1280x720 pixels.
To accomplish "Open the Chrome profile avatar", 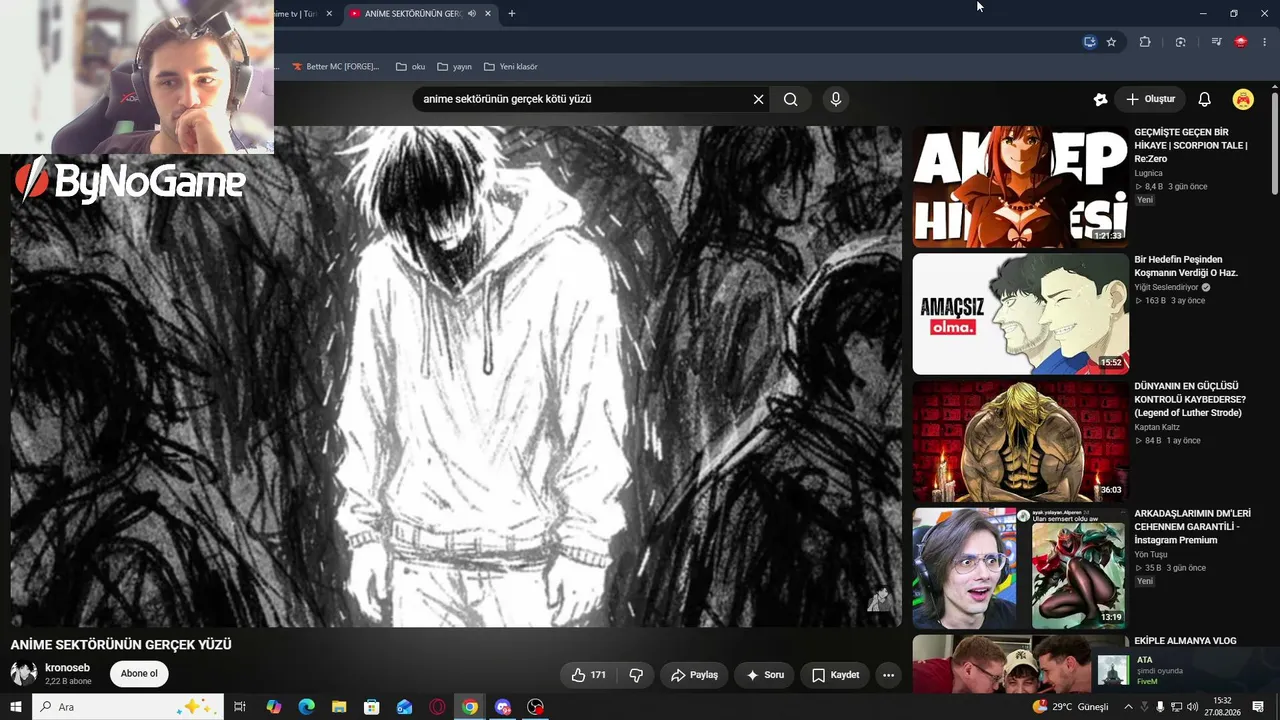I will click(x=1241, y=42).
